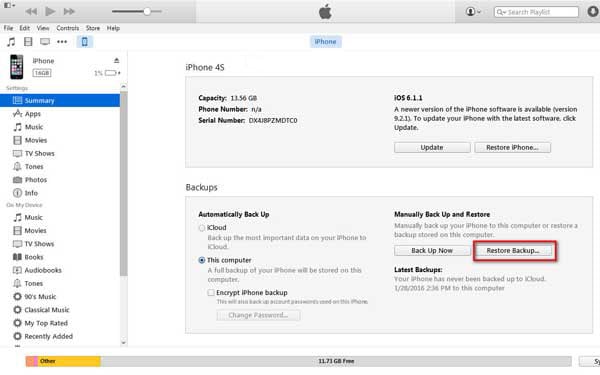Eject the iPhone
Image resolution: width=600 pixels, height=375 pixels.
(116, 60)
